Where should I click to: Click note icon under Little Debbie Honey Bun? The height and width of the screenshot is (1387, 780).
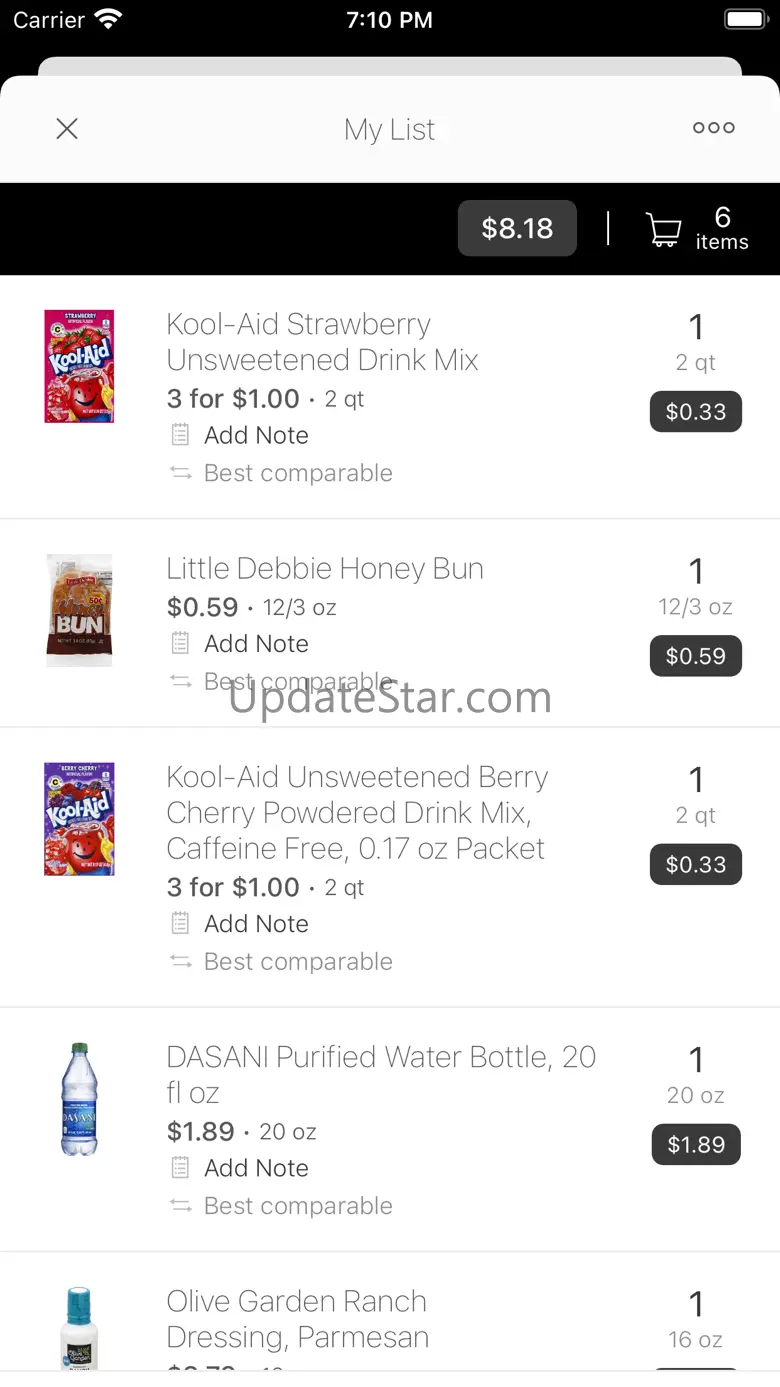click(x=180, y=643)
